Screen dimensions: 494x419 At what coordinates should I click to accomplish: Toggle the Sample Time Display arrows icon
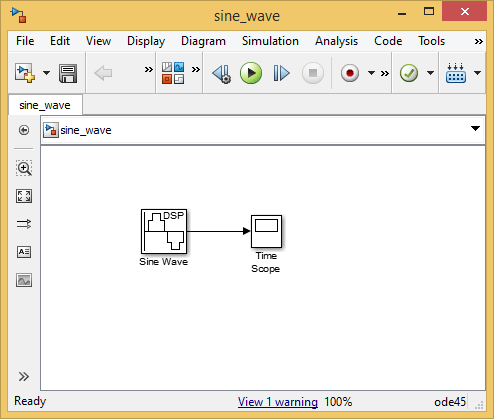click(24, 224)
